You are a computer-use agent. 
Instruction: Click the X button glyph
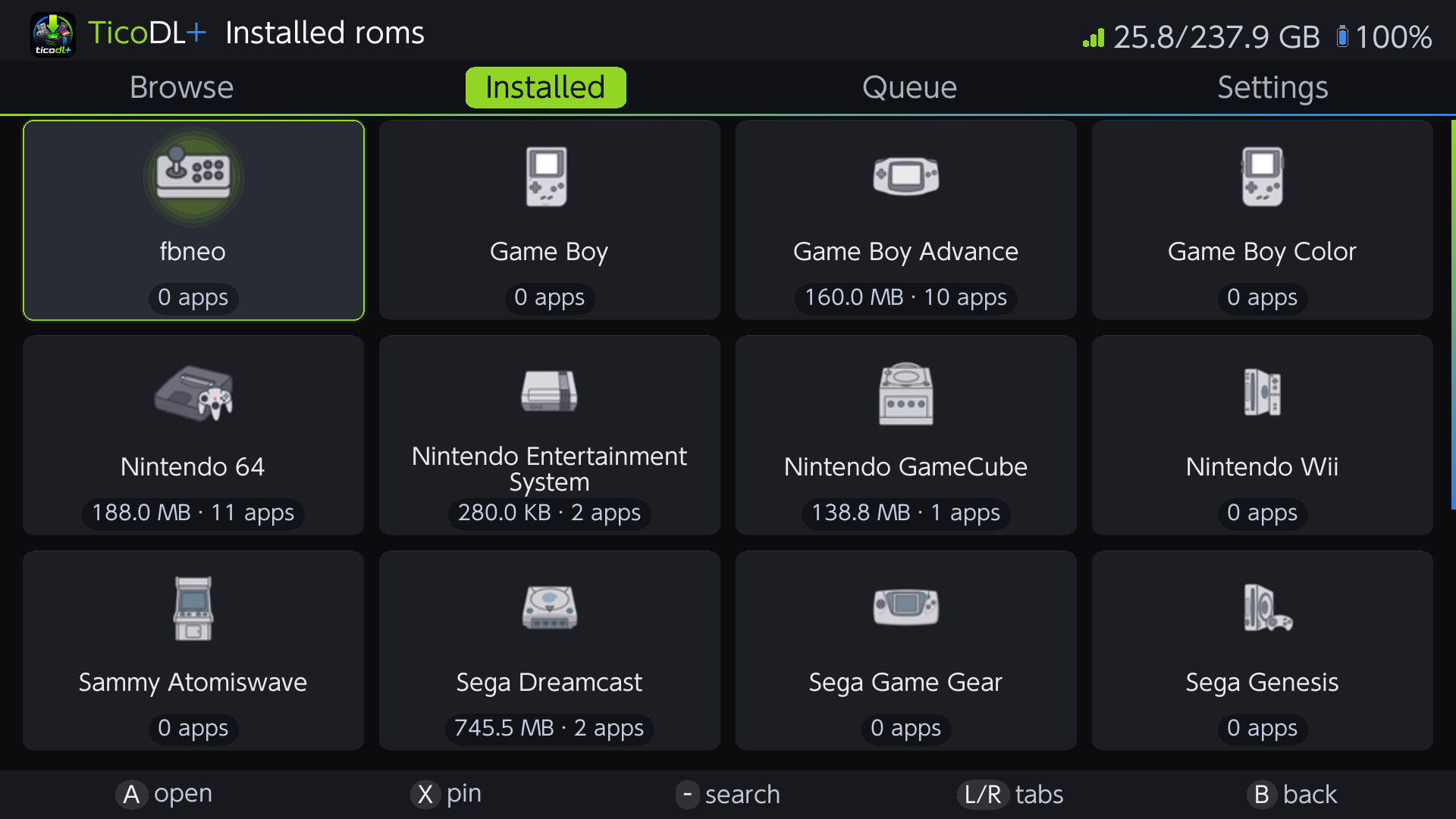point(425,794)
